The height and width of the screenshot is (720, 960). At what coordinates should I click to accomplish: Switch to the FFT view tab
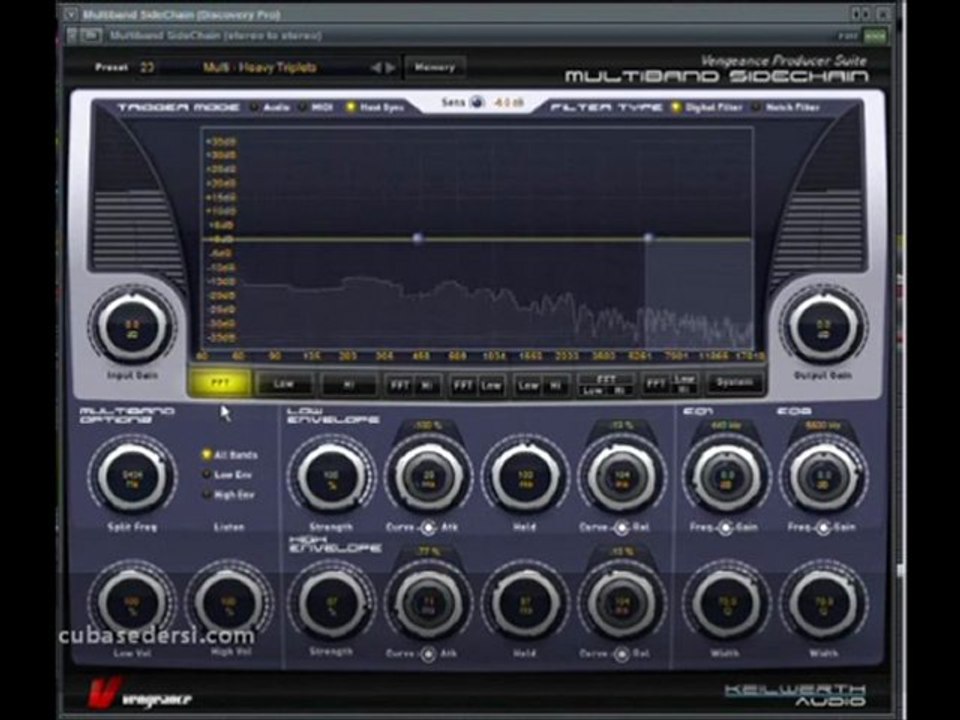click(x=220, y=383)
